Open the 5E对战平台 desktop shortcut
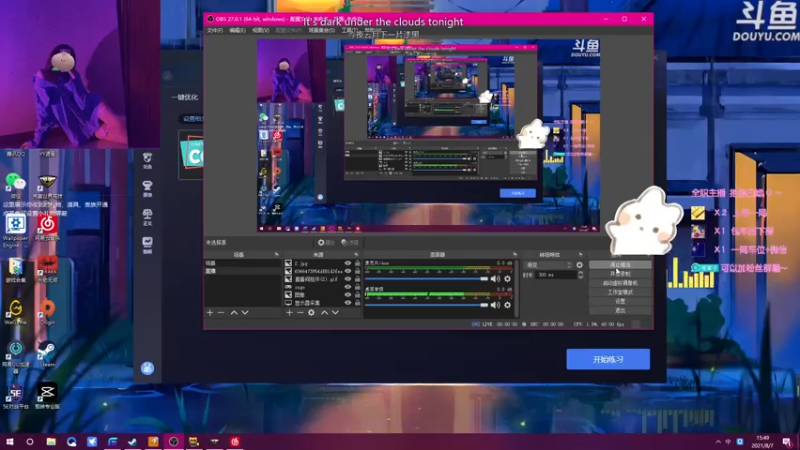 16,396
